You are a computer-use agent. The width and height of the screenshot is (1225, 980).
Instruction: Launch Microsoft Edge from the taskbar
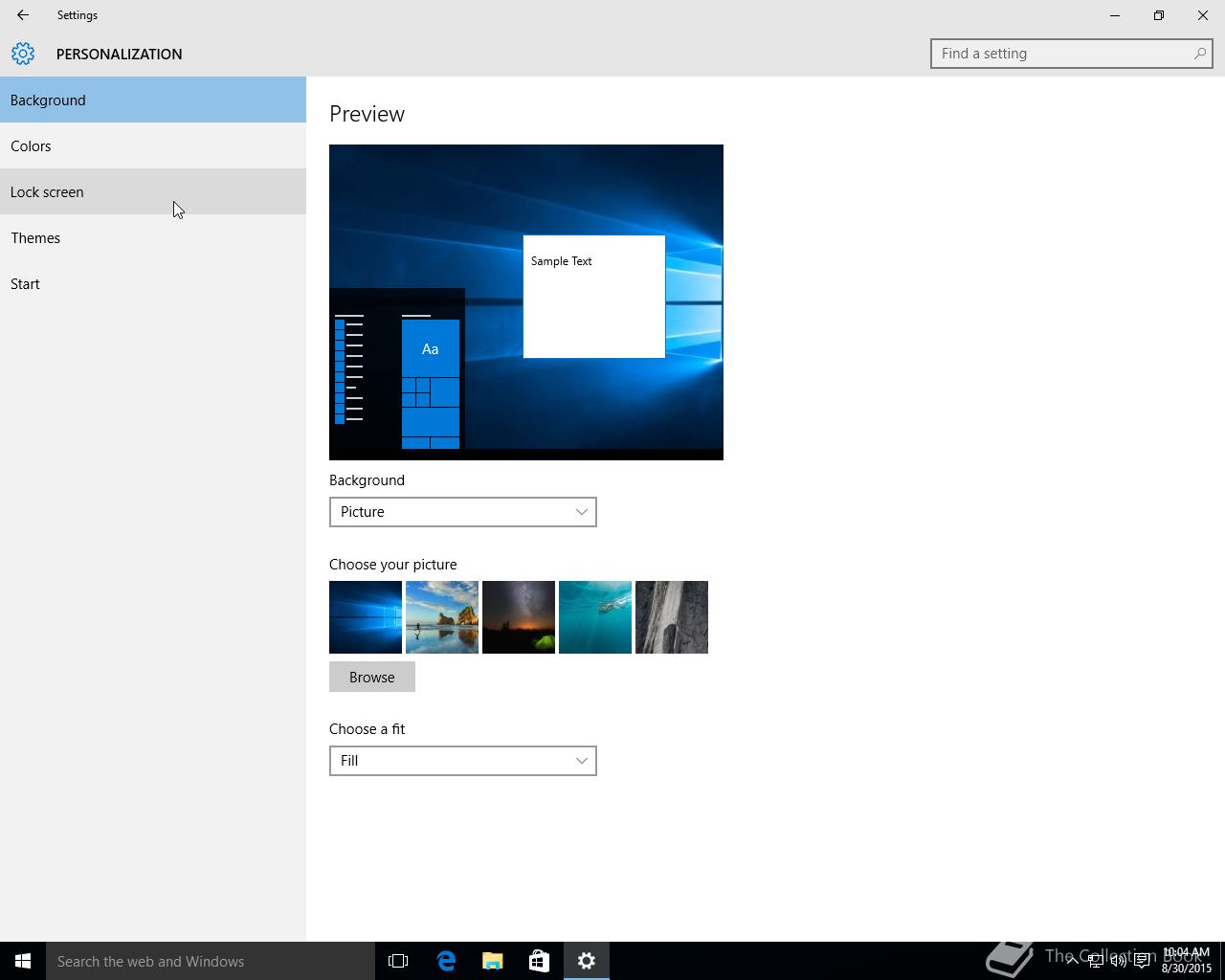446,961
